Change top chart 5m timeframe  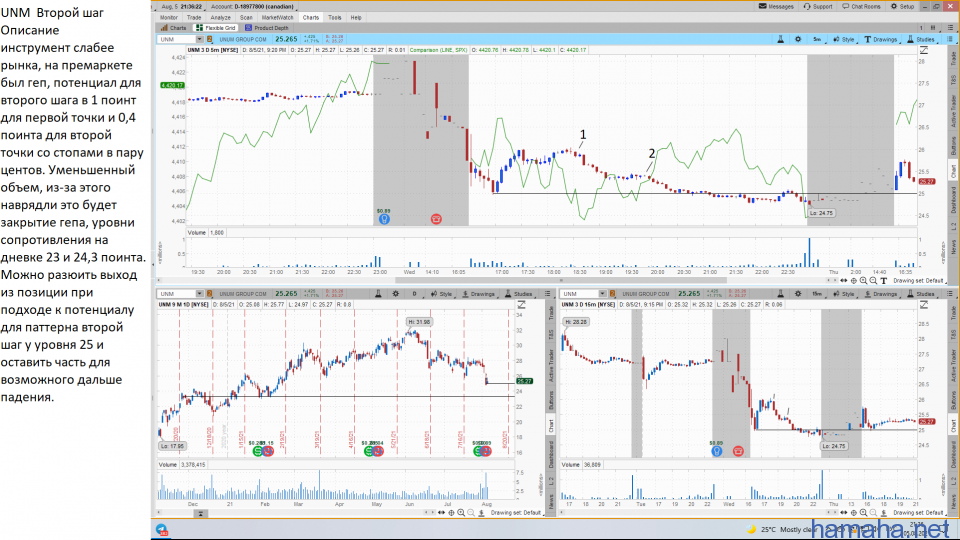817,39
